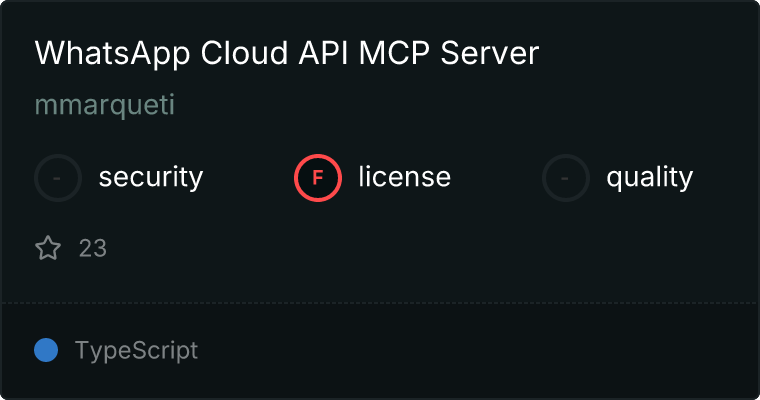760x400 pixels.
Task: Select the TypeScript language label
Action: 136,351
